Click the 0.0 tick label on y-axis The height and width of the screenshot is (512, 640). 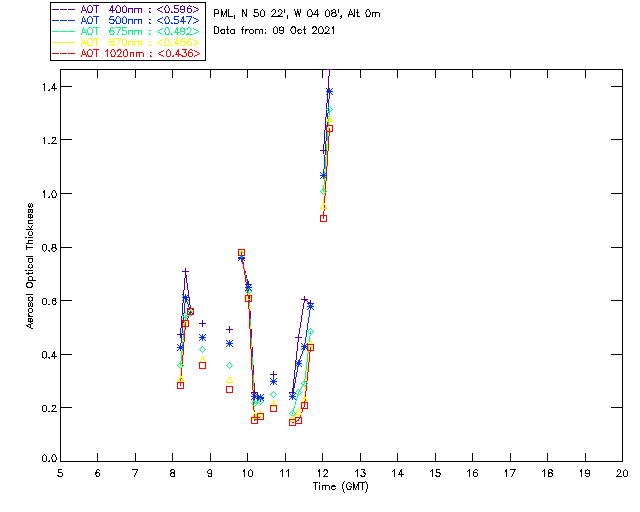(x=47, y=461)
